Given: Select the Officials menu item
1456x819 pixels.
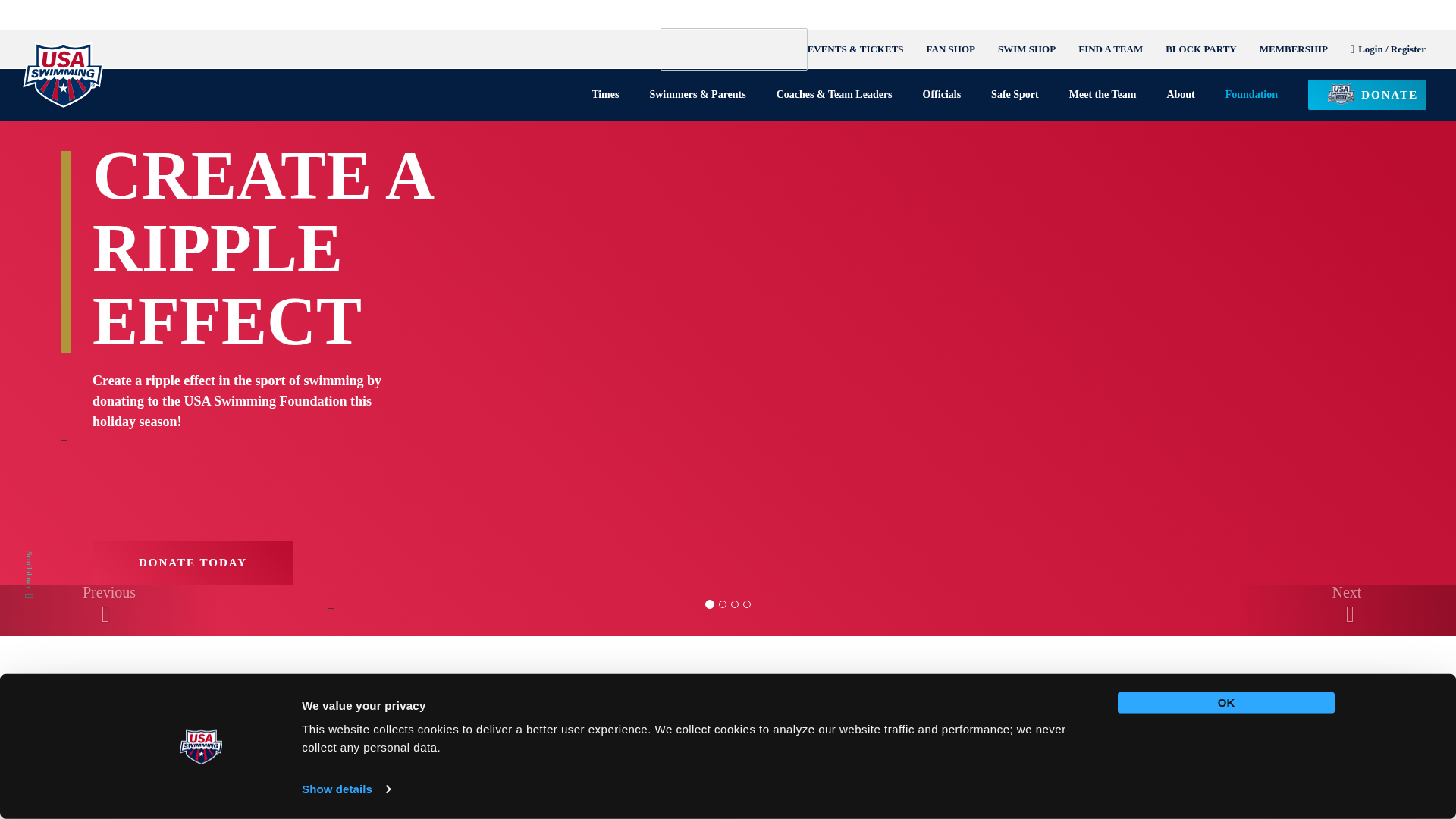Looking at the screenshot, I should click(941, 95).
